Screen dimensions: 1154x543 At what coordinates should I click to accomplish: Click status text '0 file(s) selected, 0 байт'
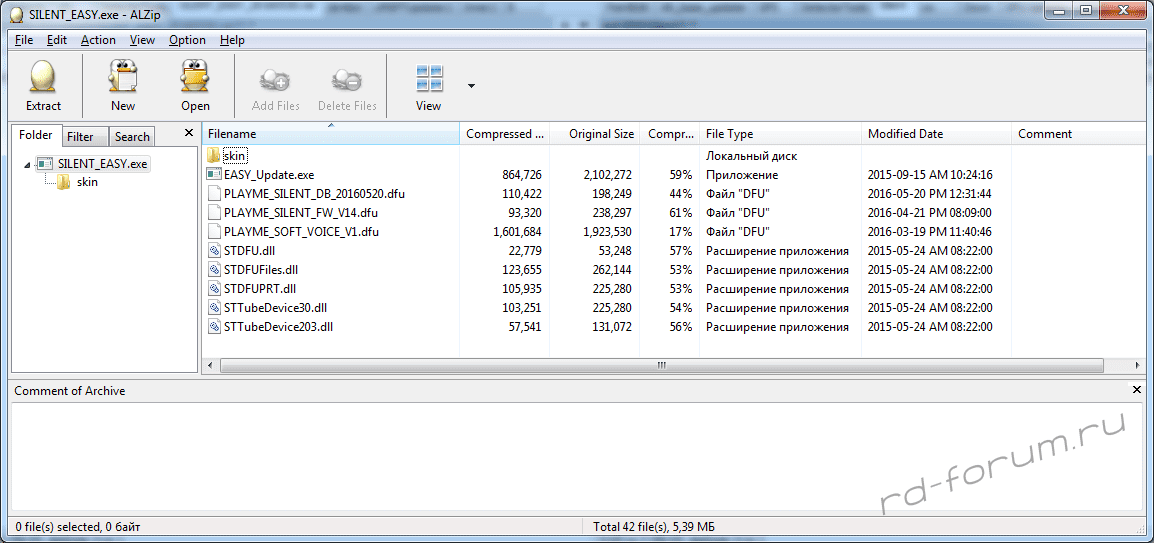point(78,527)
